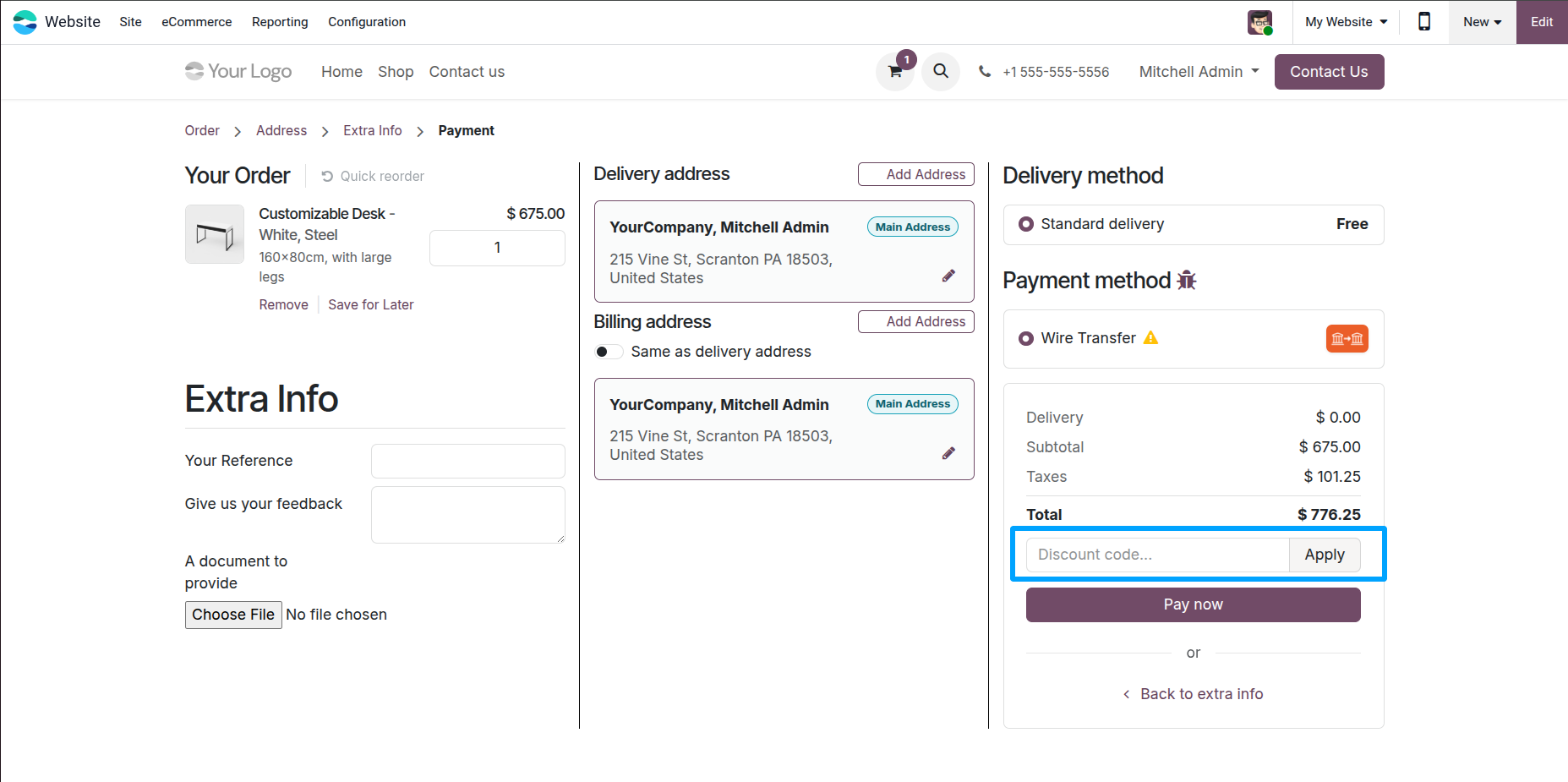
Task: Click the search magnifier icon
Action: point(941,72)
